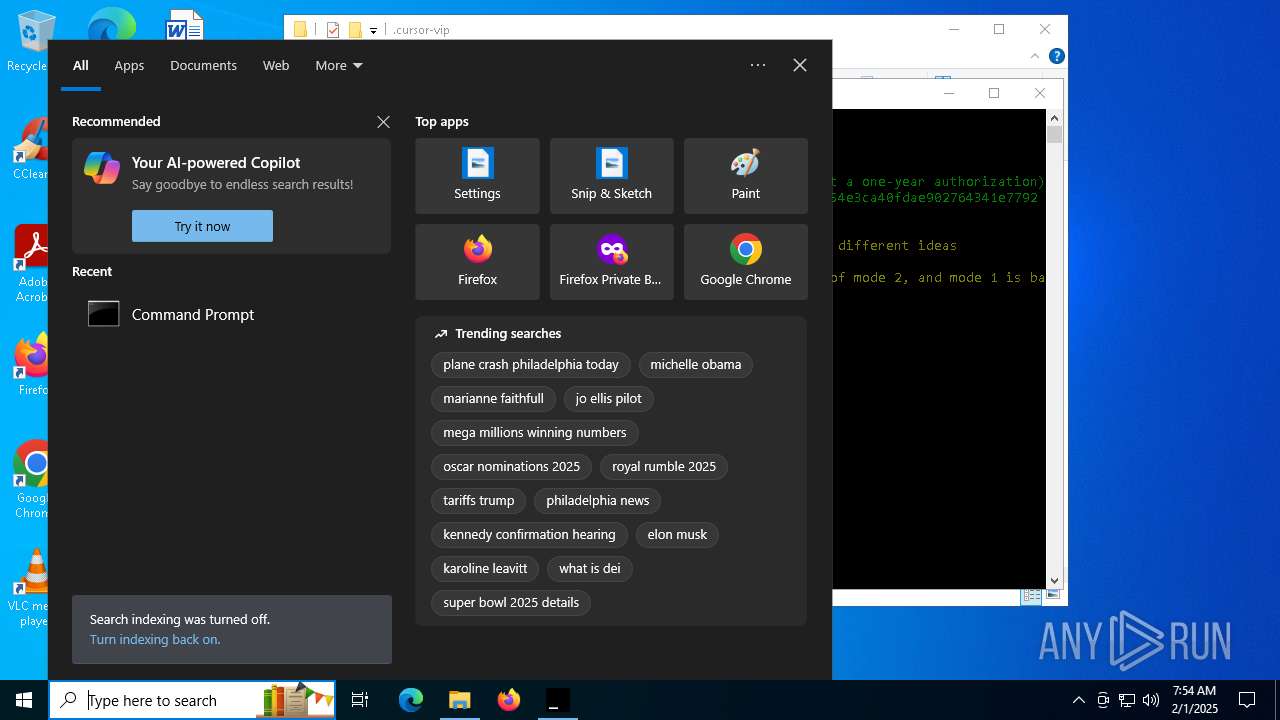Dismiss the Recommended section
Screen dimensions: 1280x720
(383, 122)
